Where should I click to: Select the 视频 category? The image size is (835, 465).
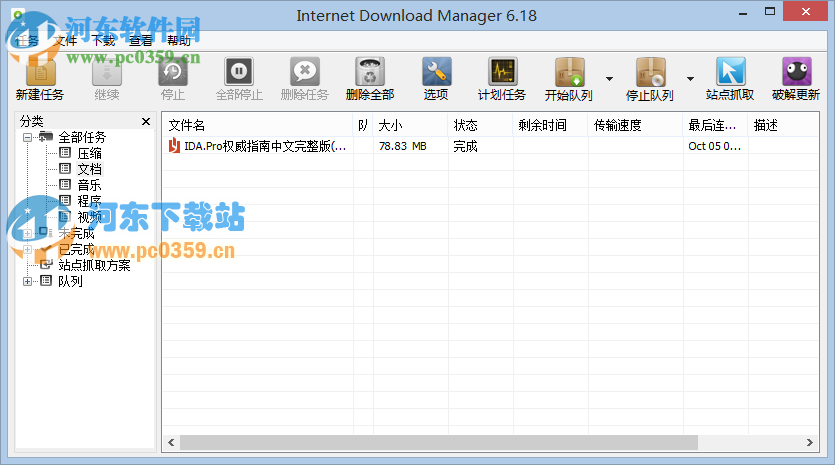[x=89, y=217]
